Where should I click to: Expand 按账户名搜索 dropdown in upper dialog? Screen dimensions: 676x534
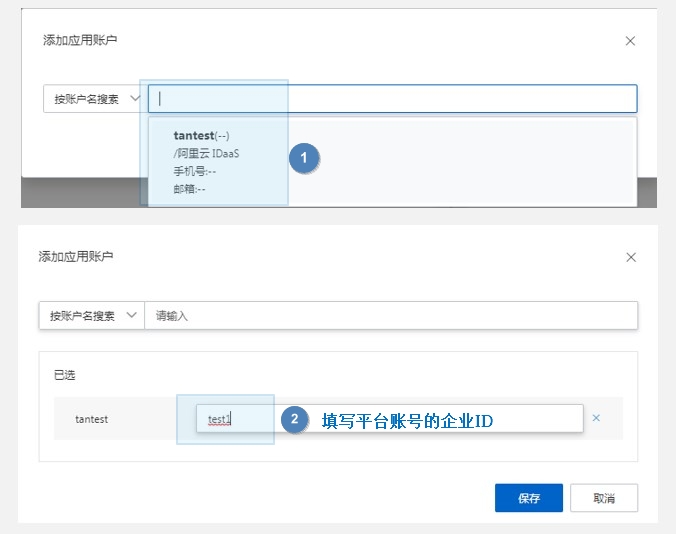point(95,99)
